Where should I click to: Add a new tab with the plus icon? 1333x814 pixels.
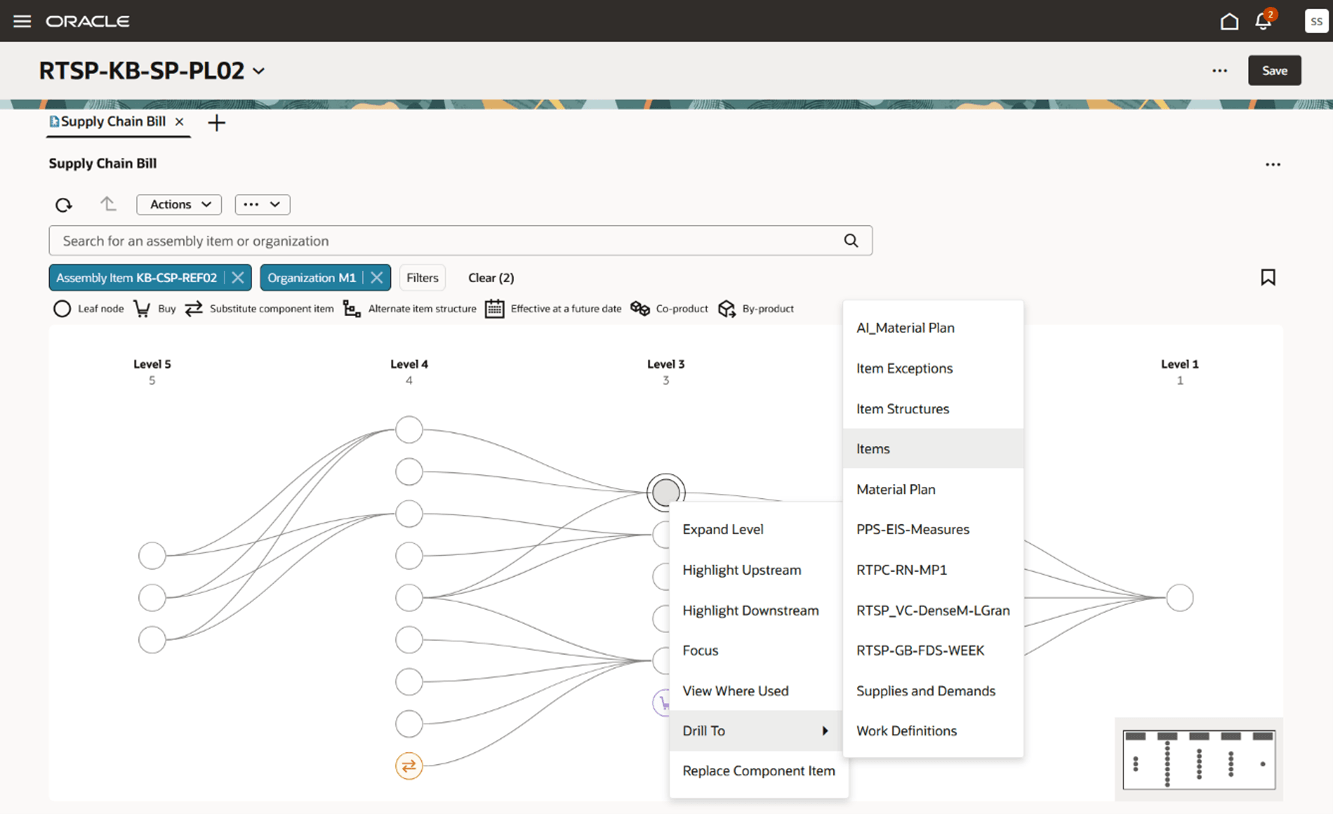click(217, 123)
